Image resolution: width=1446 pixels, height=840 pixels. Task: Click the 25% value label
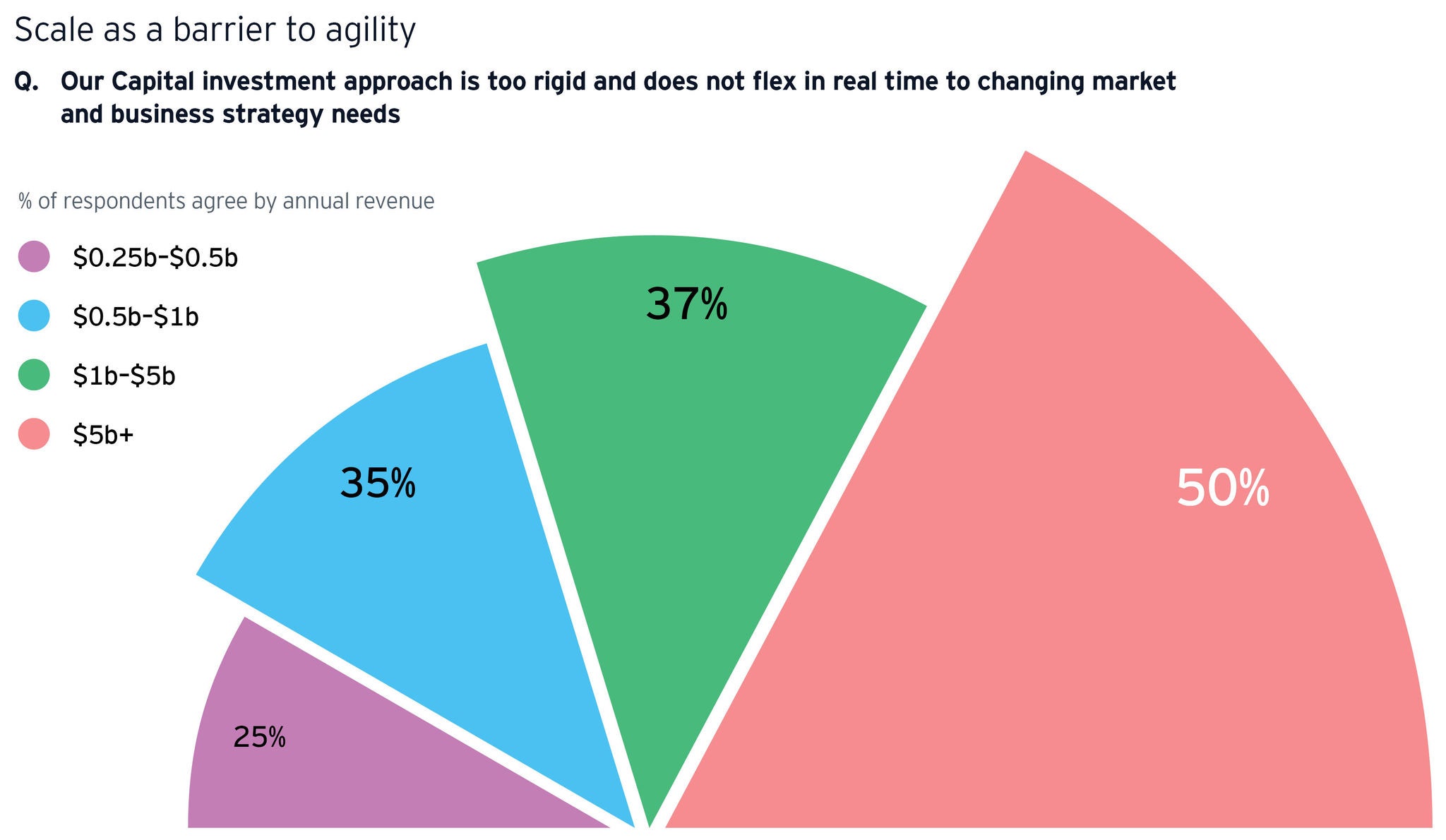pos(259,738)
